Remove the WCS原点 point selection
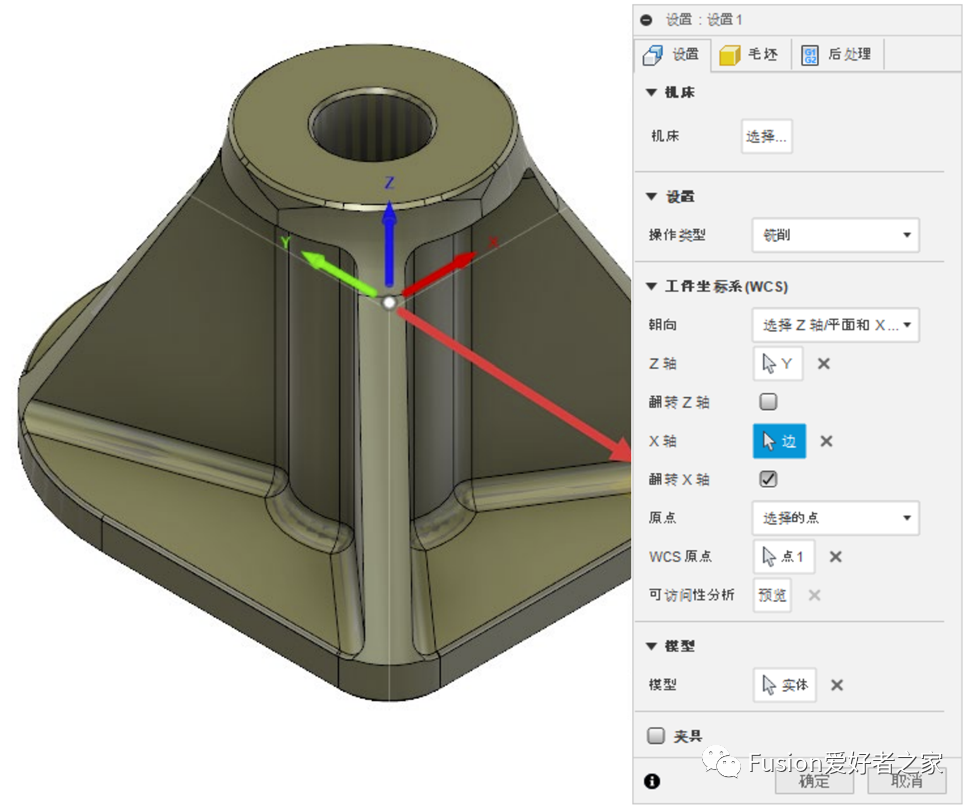 tap(836, 557)
